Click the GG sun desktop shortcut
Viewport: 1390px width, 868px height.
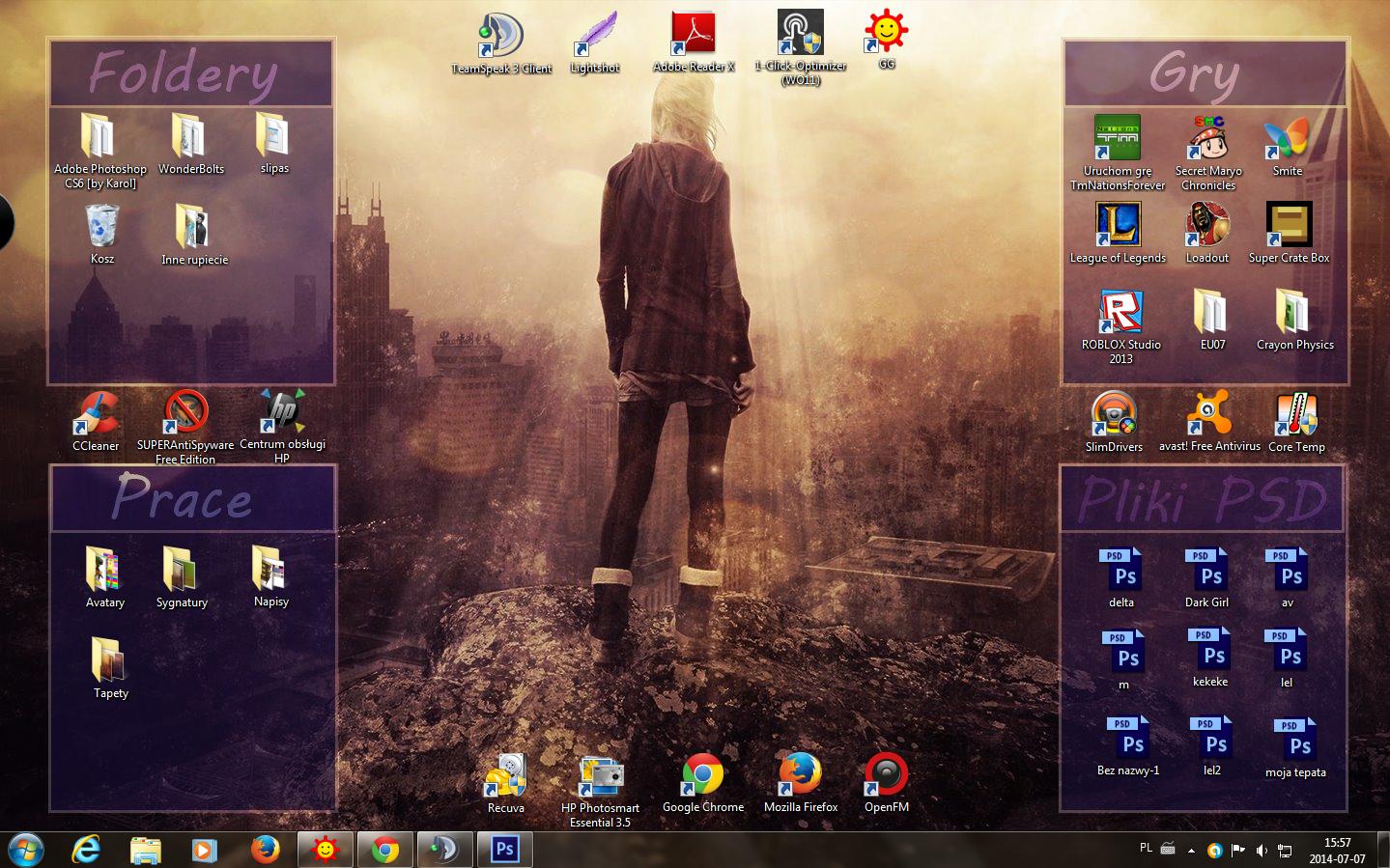point(886,40)
